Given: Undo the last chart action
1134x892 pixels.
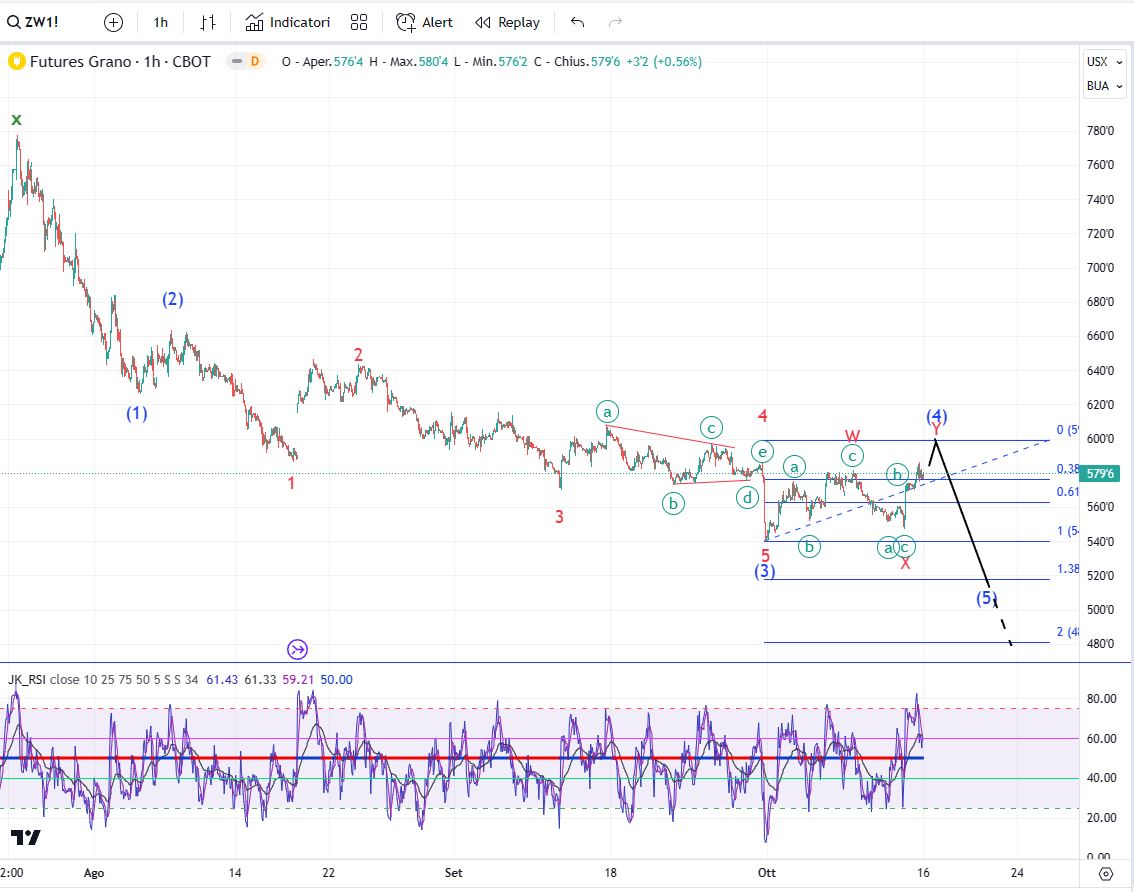Looking at the screenshot, I should (x=577, y=22).
